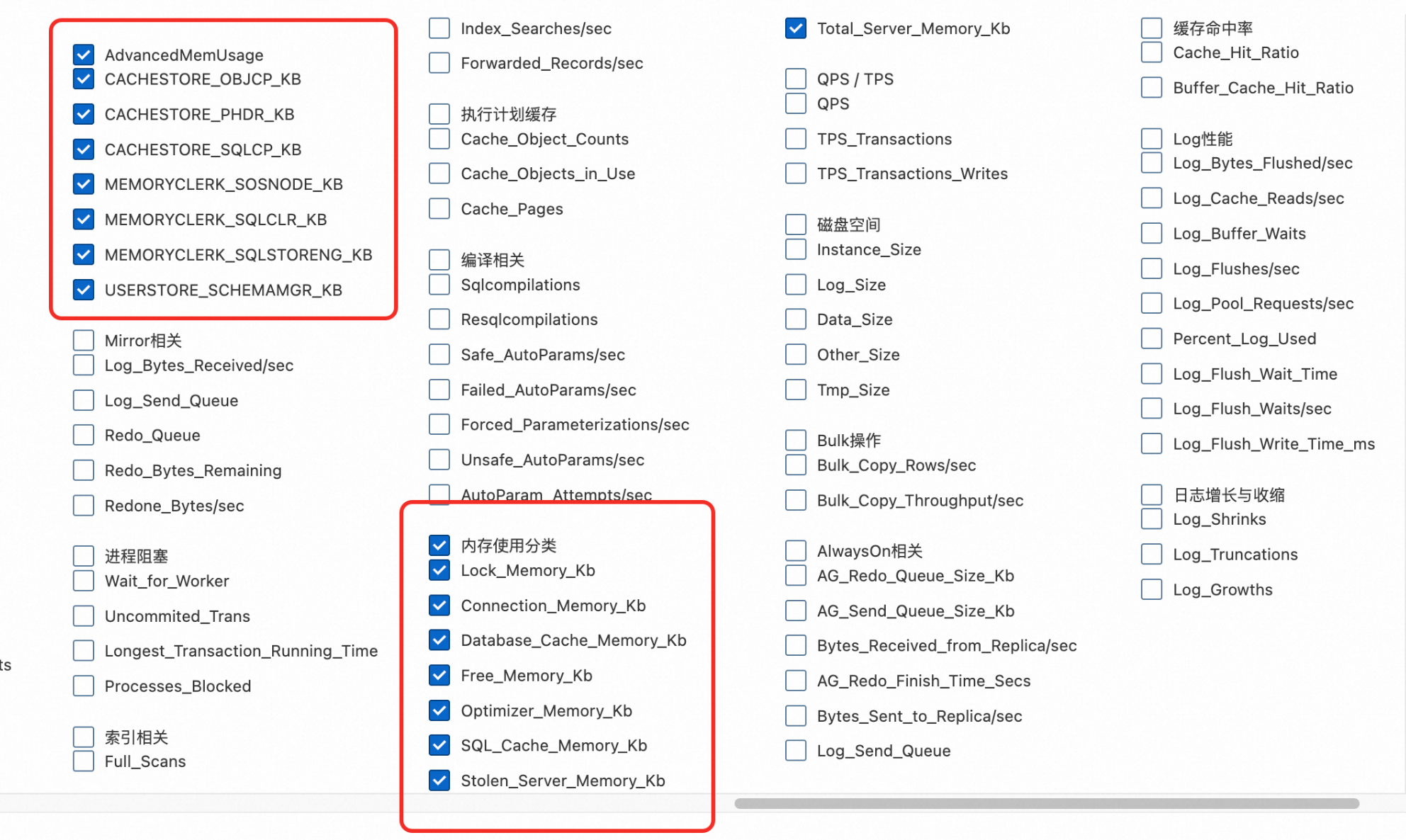Check the Cache_Hit_Ratio box
This screenshot has height=840, width=1406.
(1152, 52)
